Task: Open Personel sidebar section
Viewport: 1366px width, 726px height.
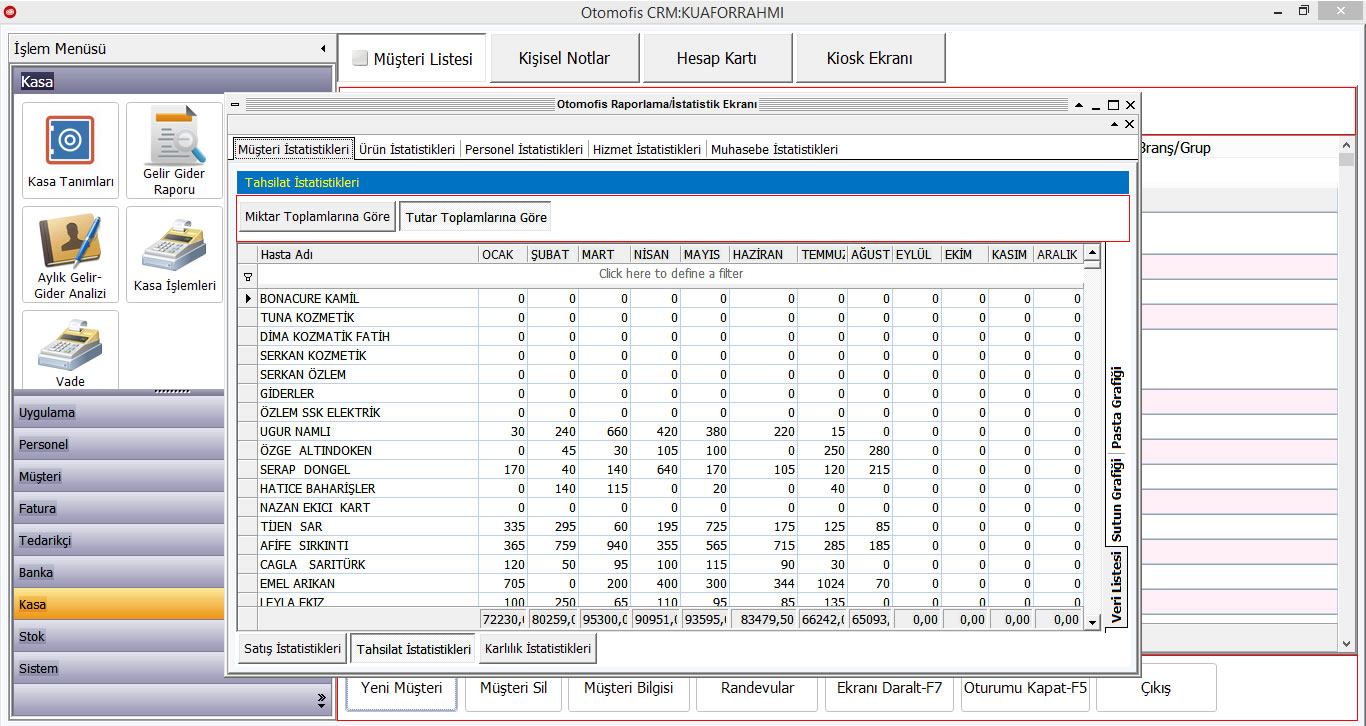Action: (119, 445)
